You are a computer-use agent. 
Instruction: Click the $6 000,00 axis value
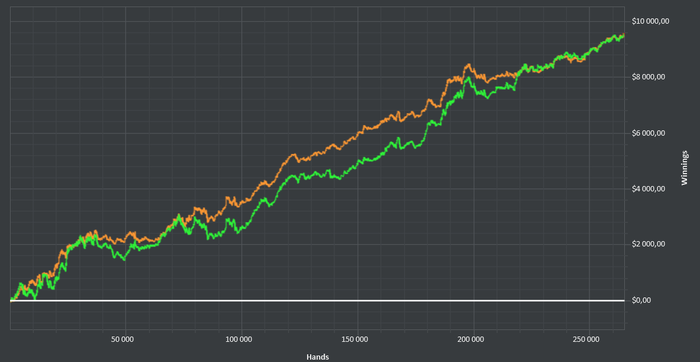click(x=648, y=133)
